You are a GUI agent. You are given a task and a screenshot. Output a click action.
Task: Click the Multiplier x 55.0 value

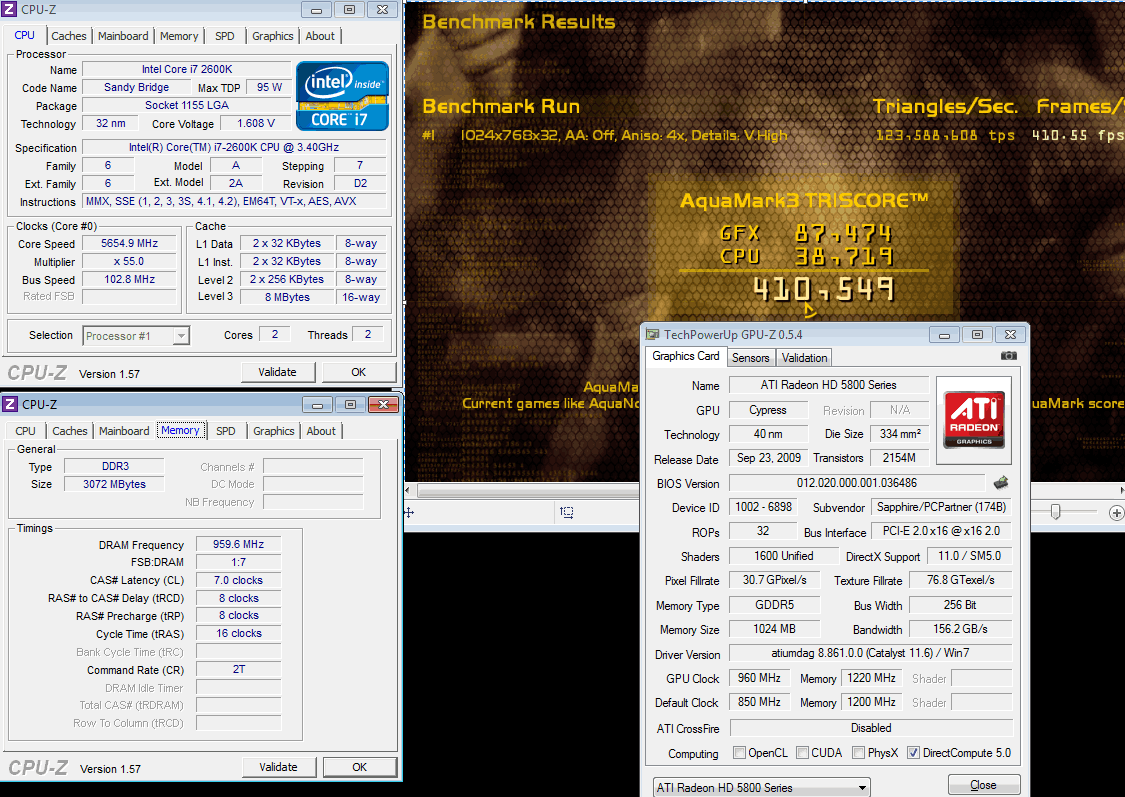tap(129, 261)
